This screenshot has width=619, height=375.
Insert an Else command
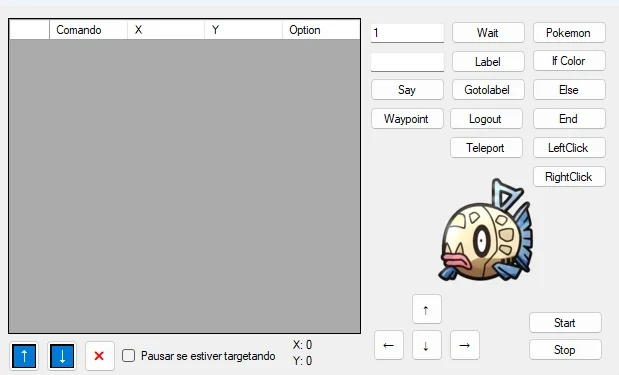pos(569,90)
